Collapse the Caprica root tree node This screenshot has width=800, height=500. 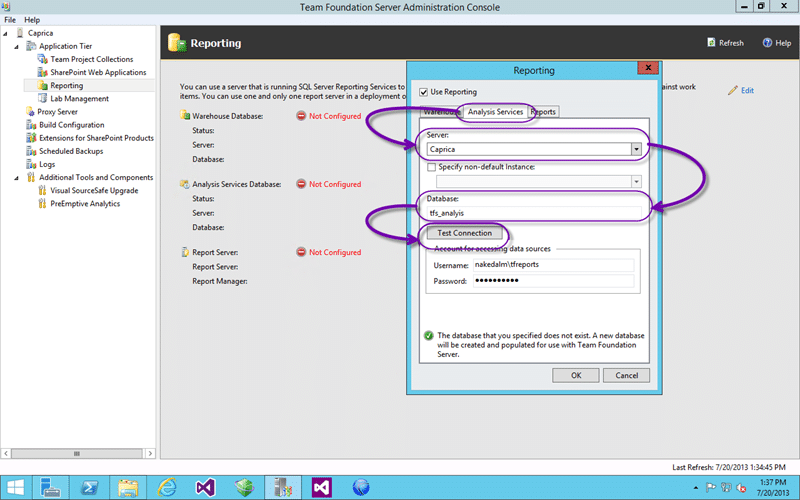pyautogui.click(x=6, y=33)
